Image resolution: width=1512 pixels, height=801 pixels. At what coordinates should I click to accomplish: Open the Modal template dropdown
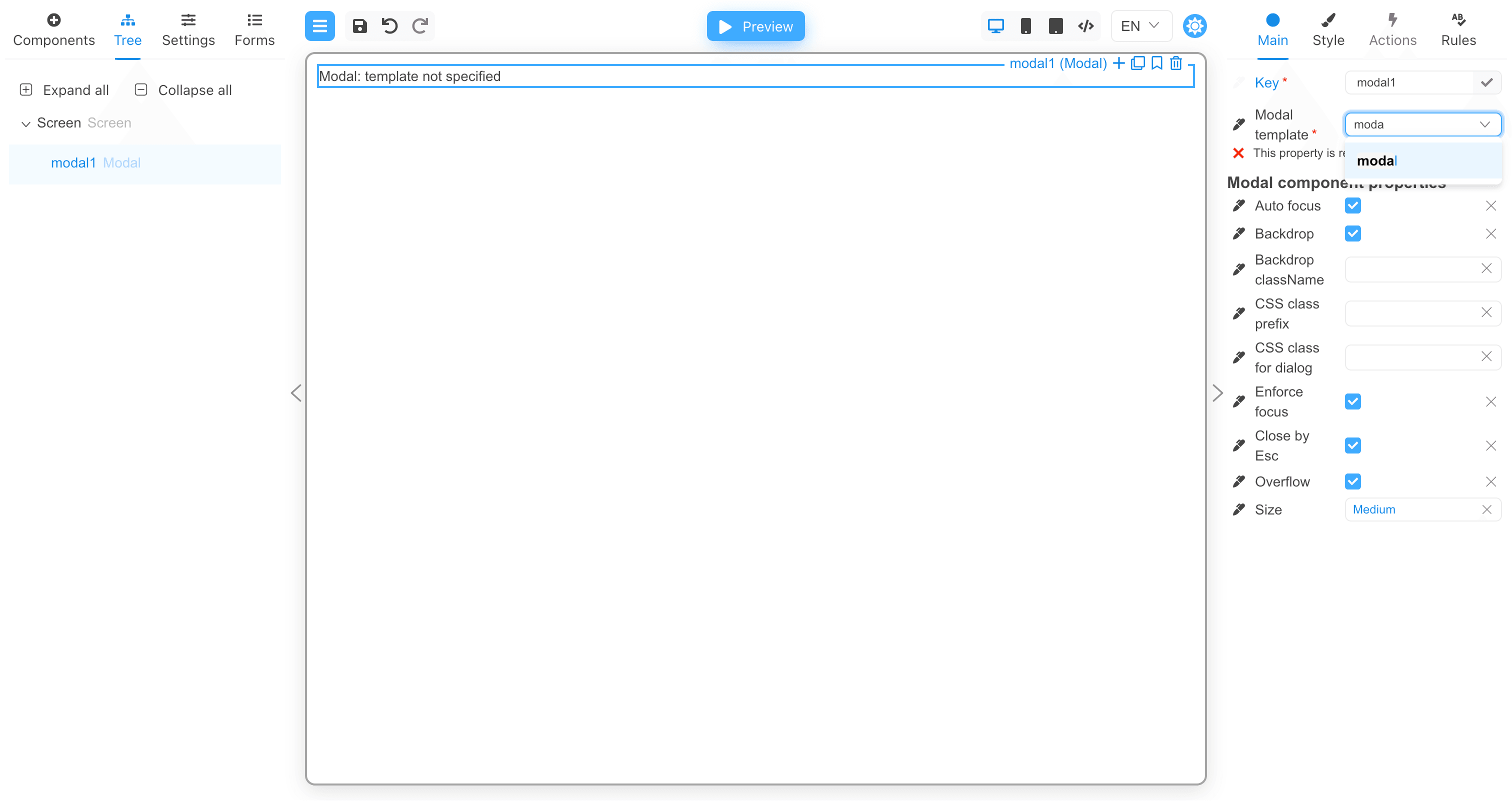(x=1485, y=124)
